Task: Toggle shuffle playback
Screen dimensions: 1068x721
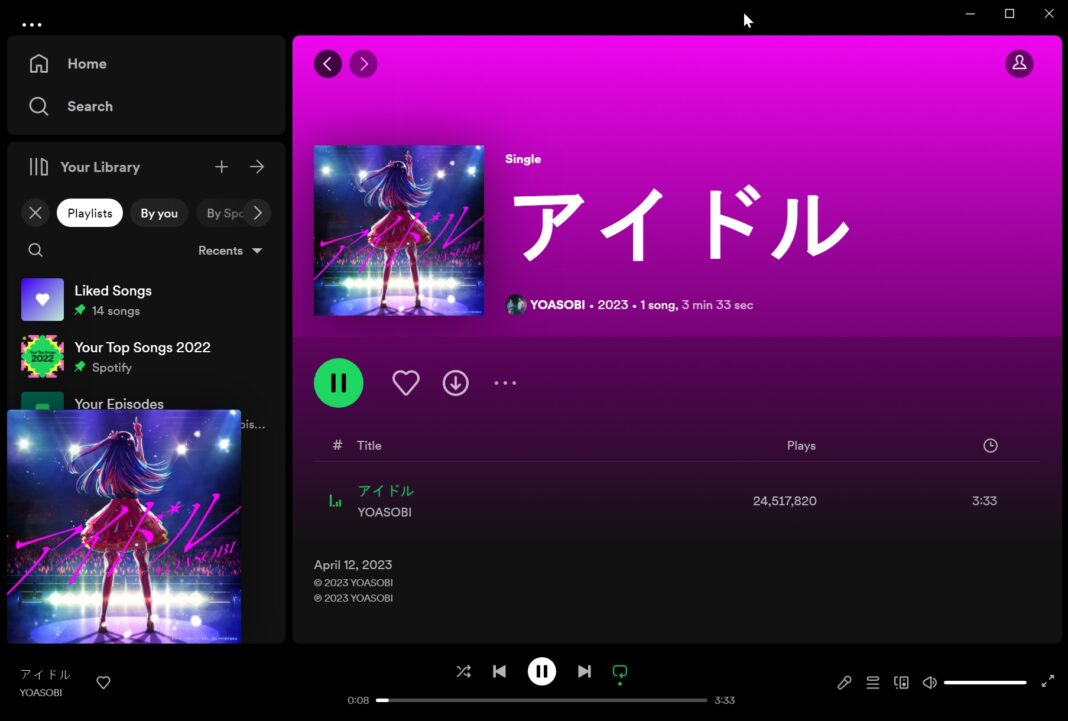Action: pyautogui.click(x=463, y=671)
